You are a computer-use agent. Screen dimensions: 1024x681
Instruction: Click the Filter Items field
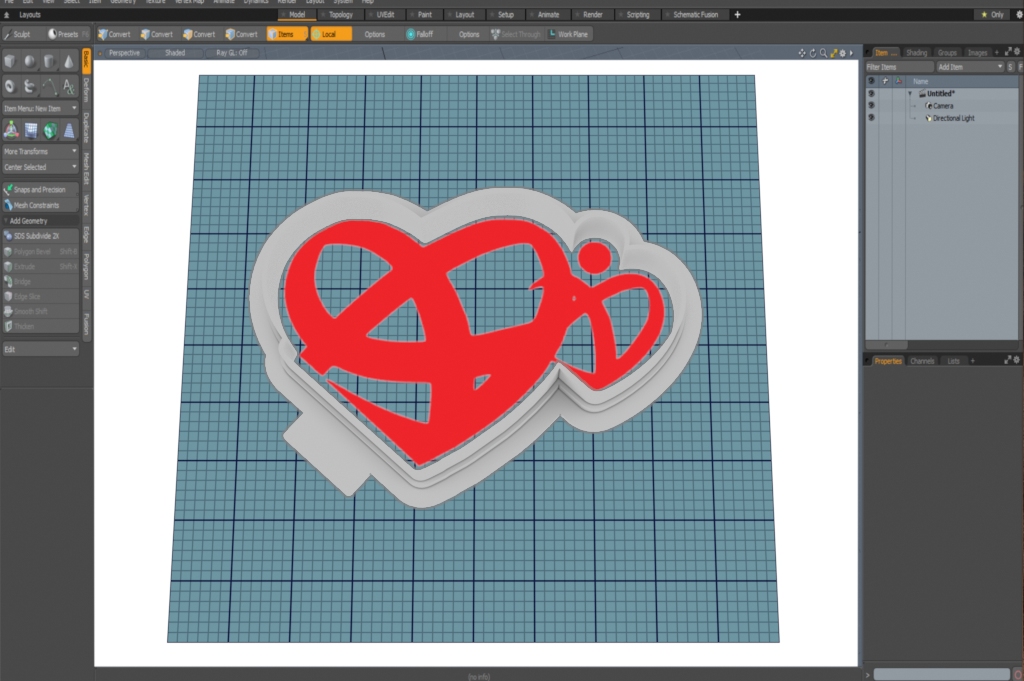(x=899, y=66)
